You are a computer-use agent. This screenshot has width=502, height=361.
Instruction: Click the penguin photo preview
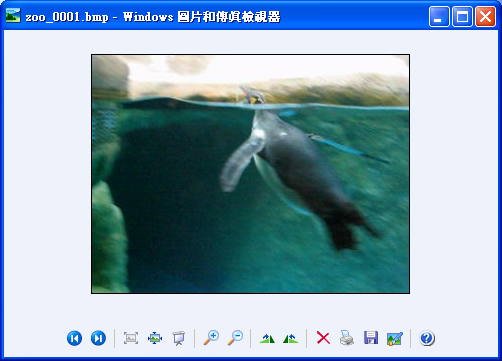250,174
